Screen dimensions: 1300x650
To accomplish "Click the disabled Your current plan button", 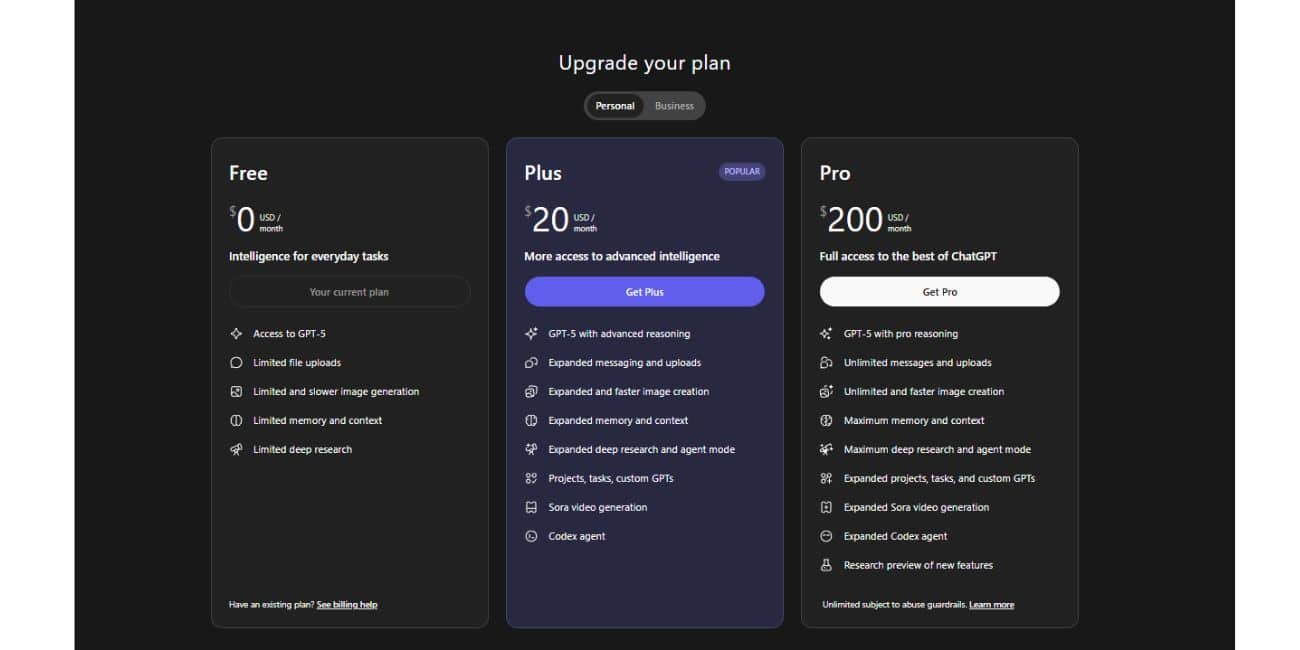I will [349, 292].
